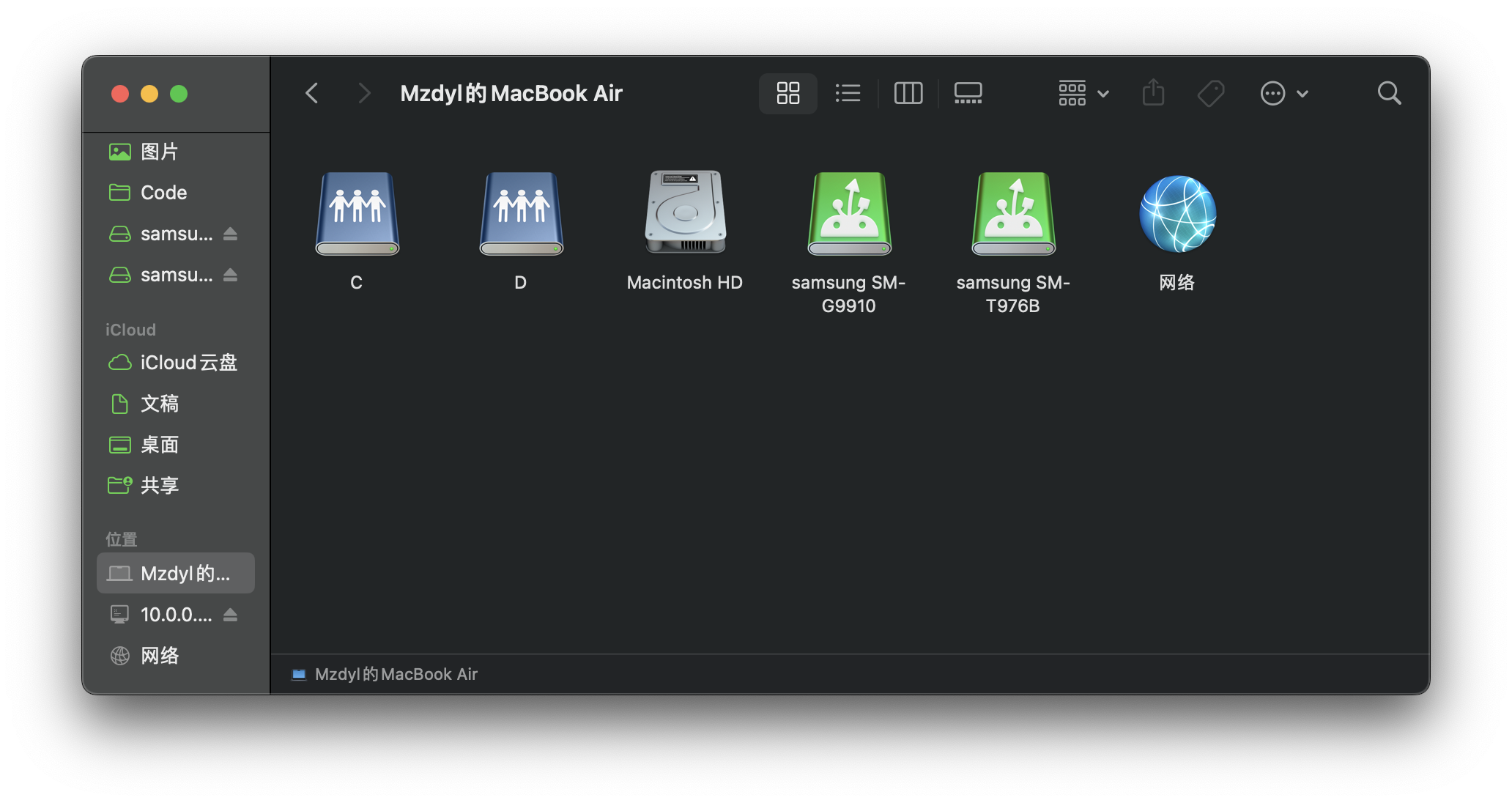Go back using the left chevron
This screenshot has height=803, width=1512.
(x=312, y=93)
